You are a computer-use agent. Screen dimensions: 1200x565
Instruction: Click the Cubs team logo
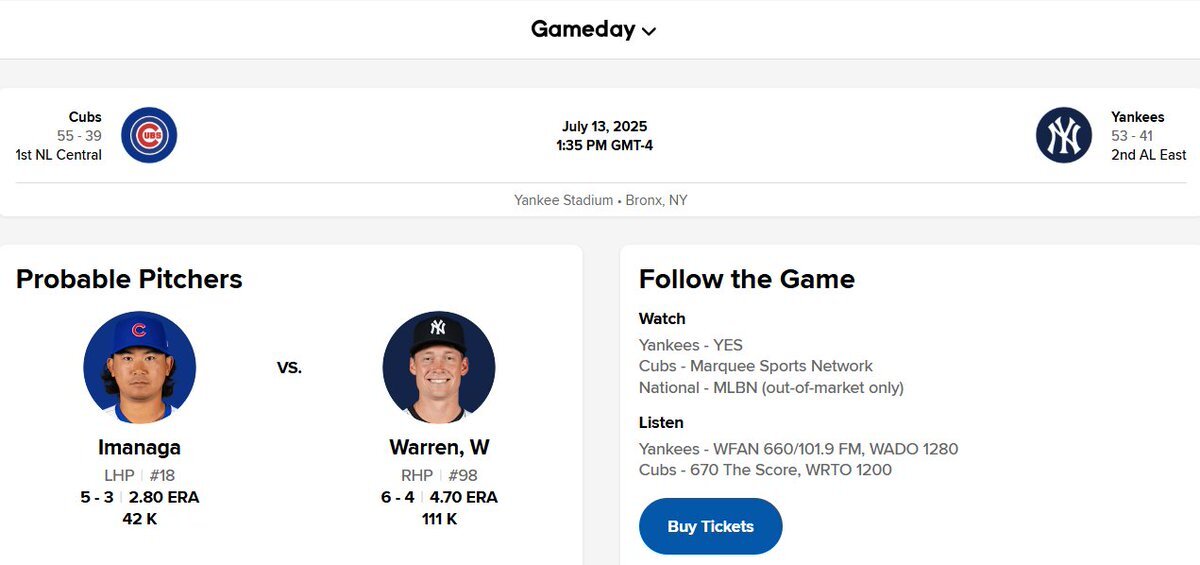pos(149,135)
